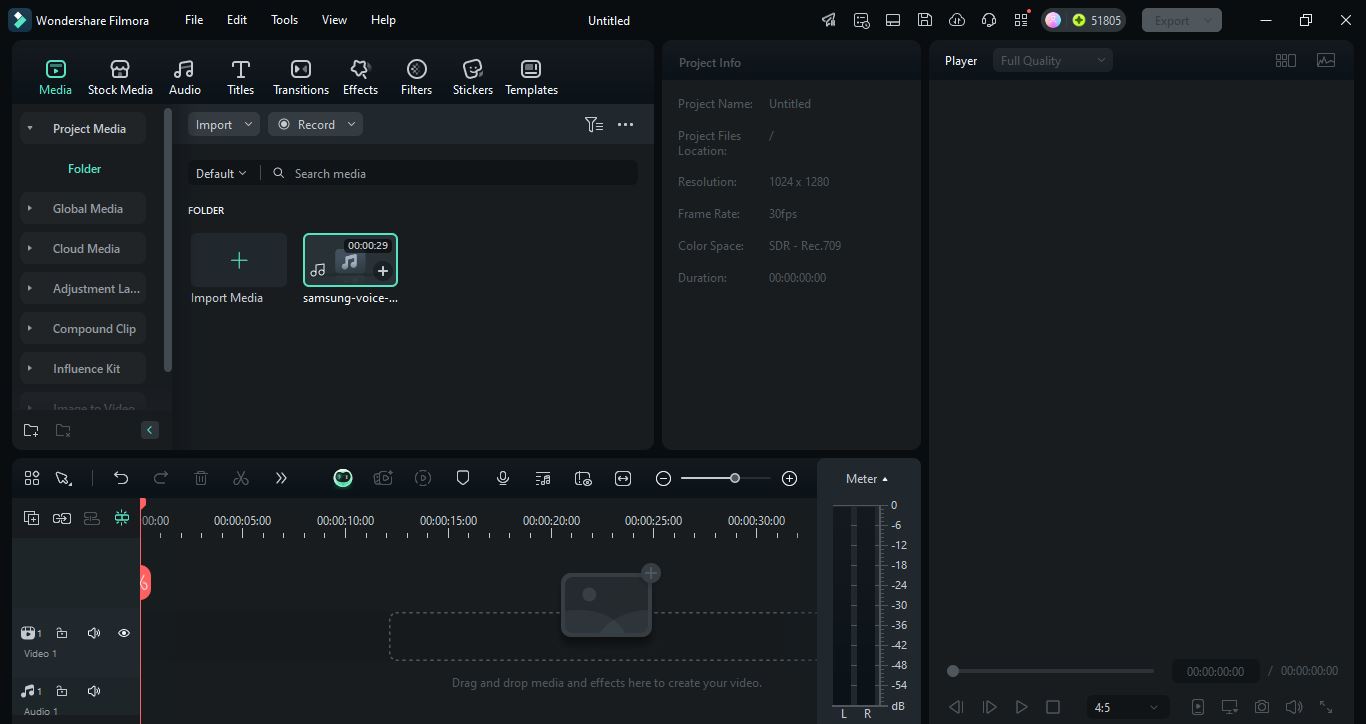Open the Import dropdown
This screenshot has width=1366, height=724.
click(224, 124)
